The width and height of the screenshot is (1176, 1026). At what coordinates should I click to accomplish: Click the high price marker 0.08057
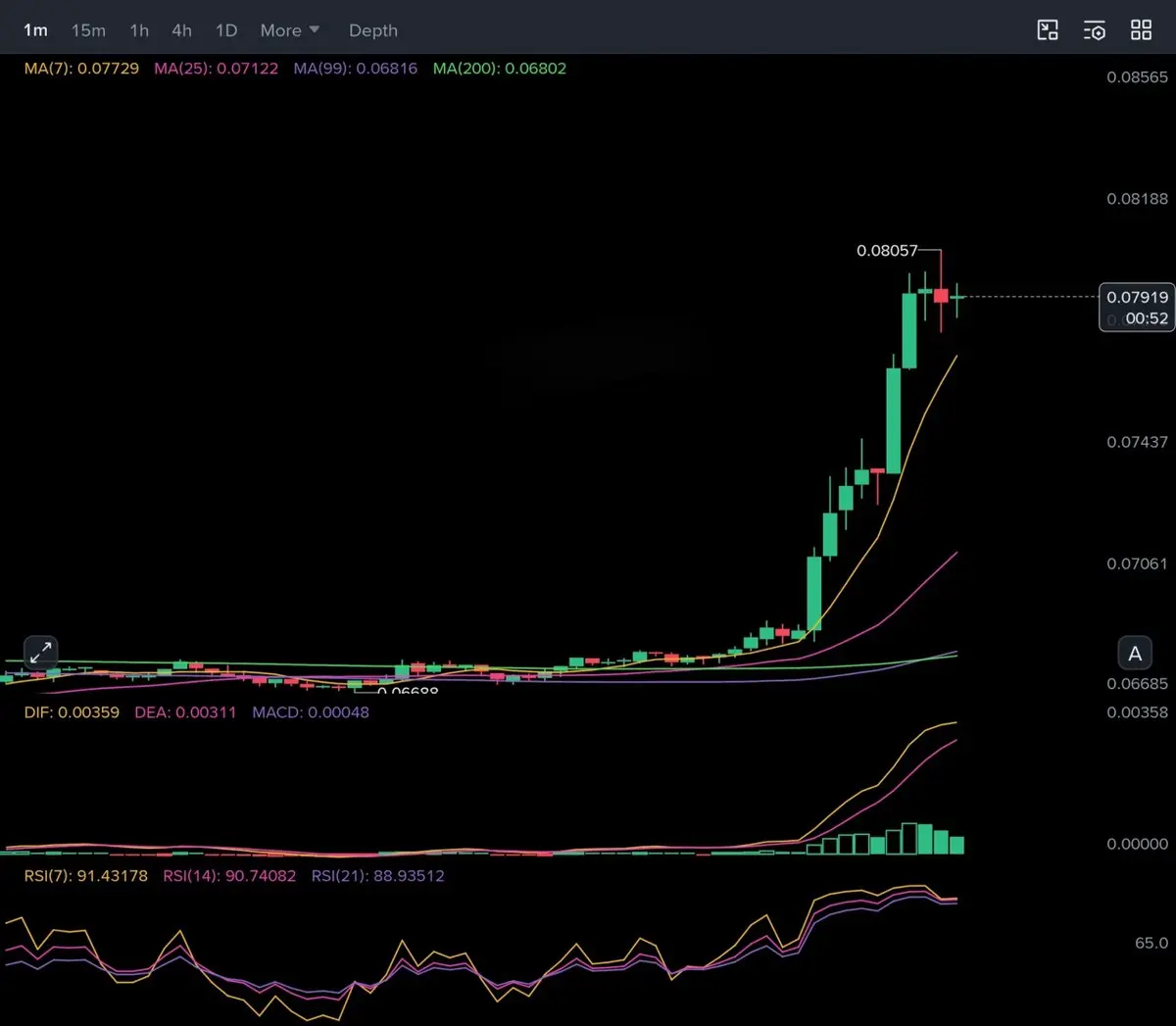coord(887,251)
